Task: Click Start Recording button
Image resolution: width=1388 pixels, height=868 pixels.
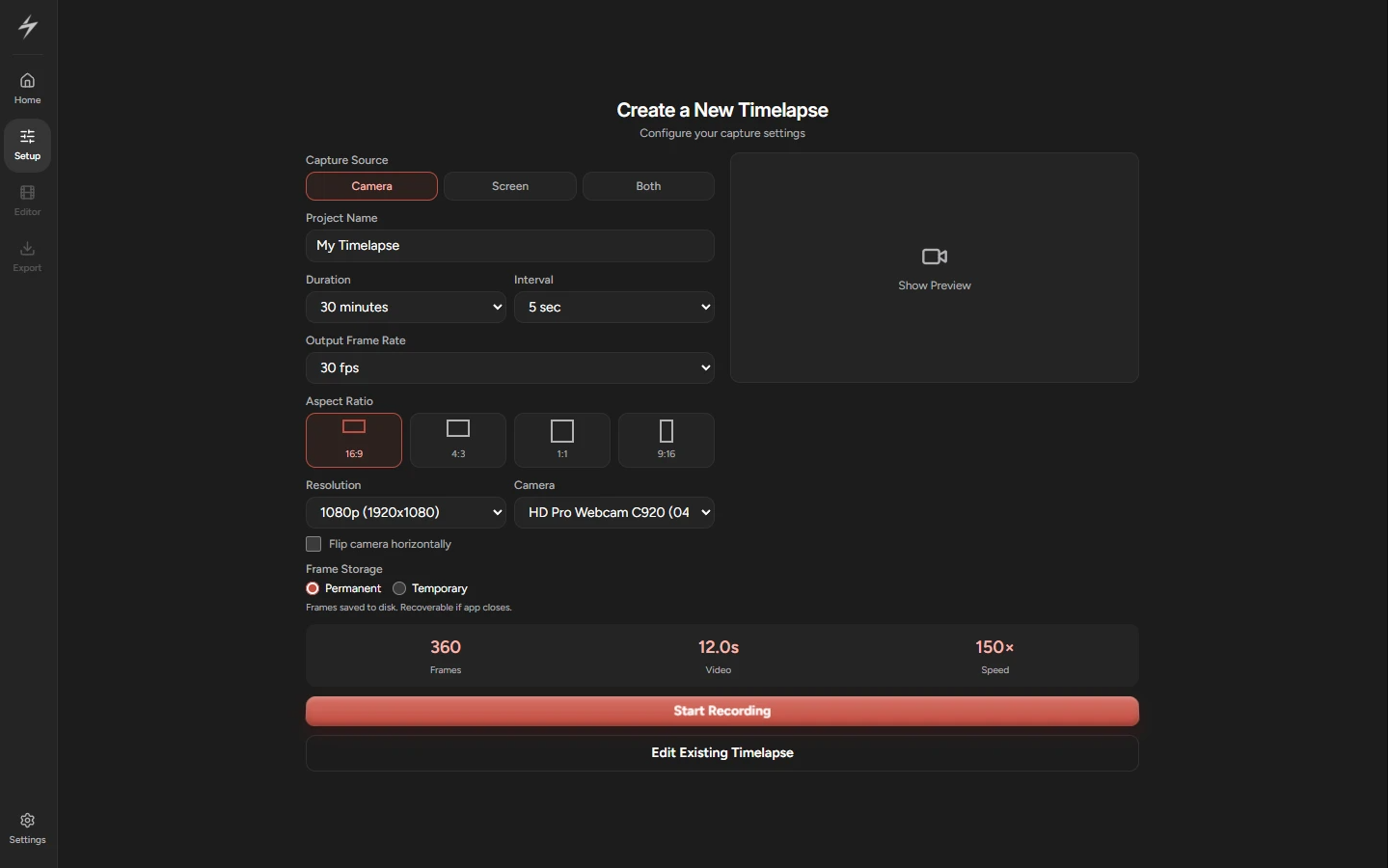Action: pyautogui.click(x=722, y=712)
